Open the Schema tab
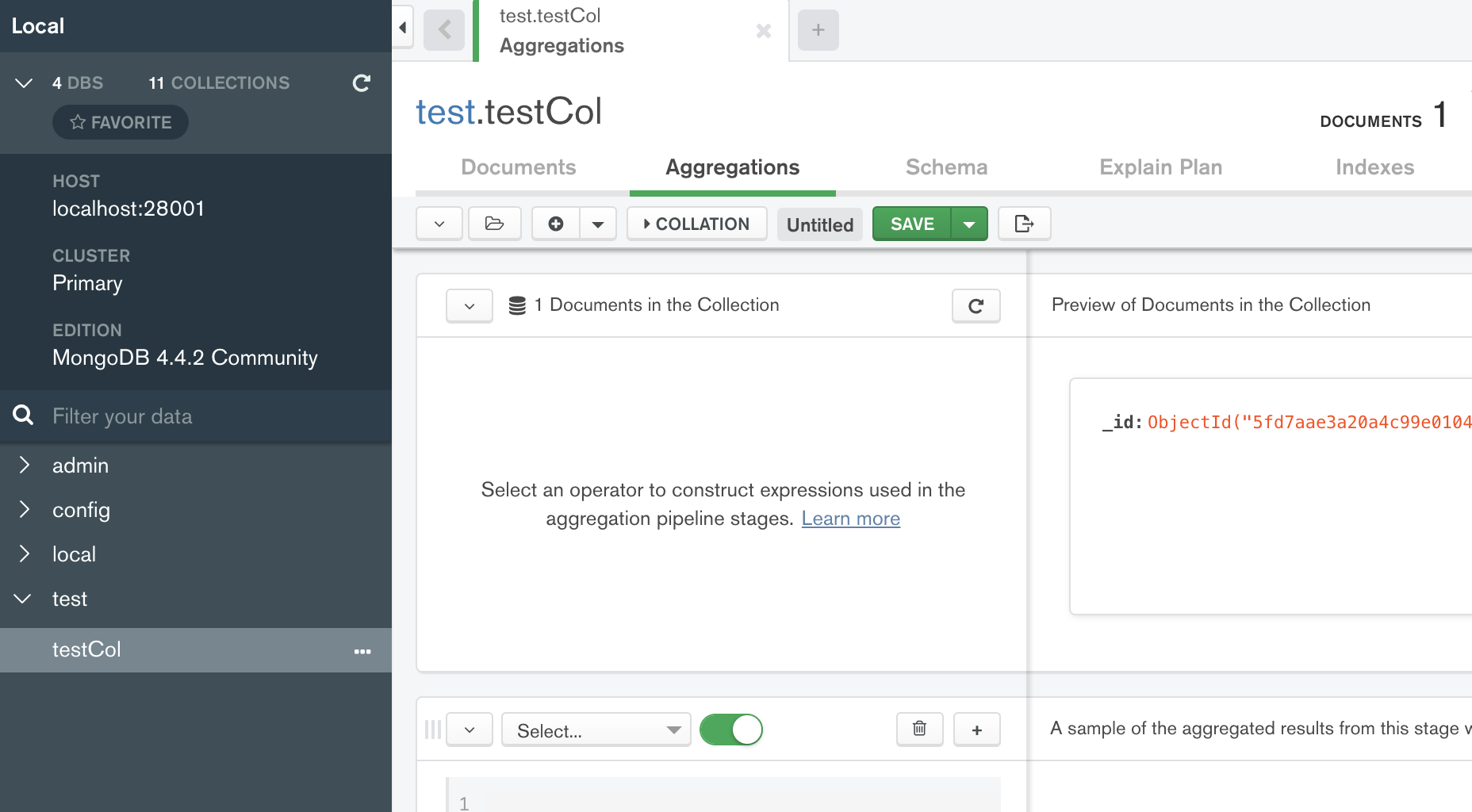 tap(947, 167)
